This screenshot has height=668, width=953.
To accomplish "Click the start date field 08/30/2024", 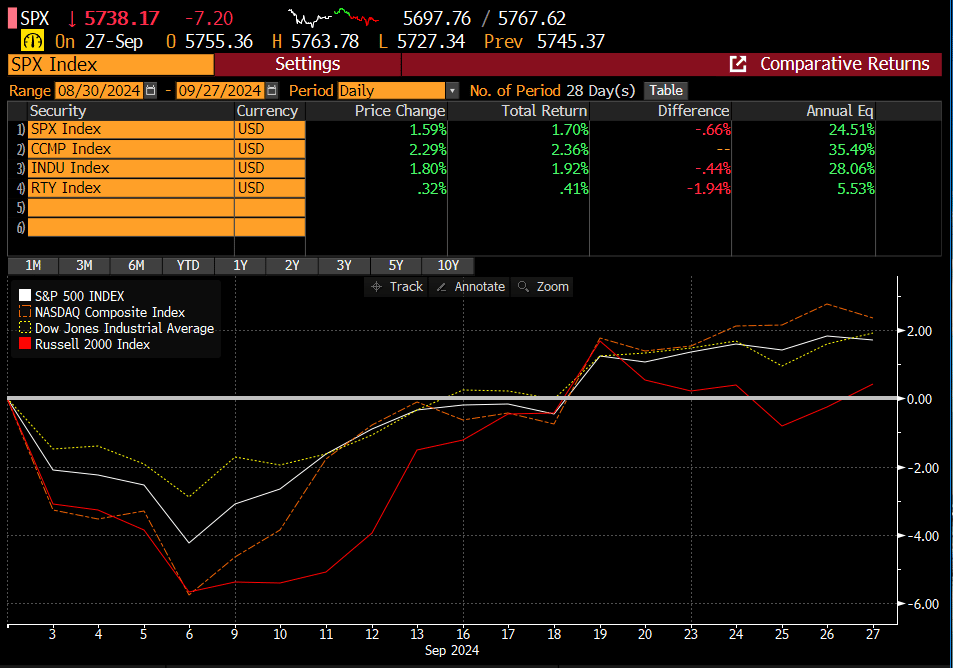I will pyautogui.click(x=99, y=91).
